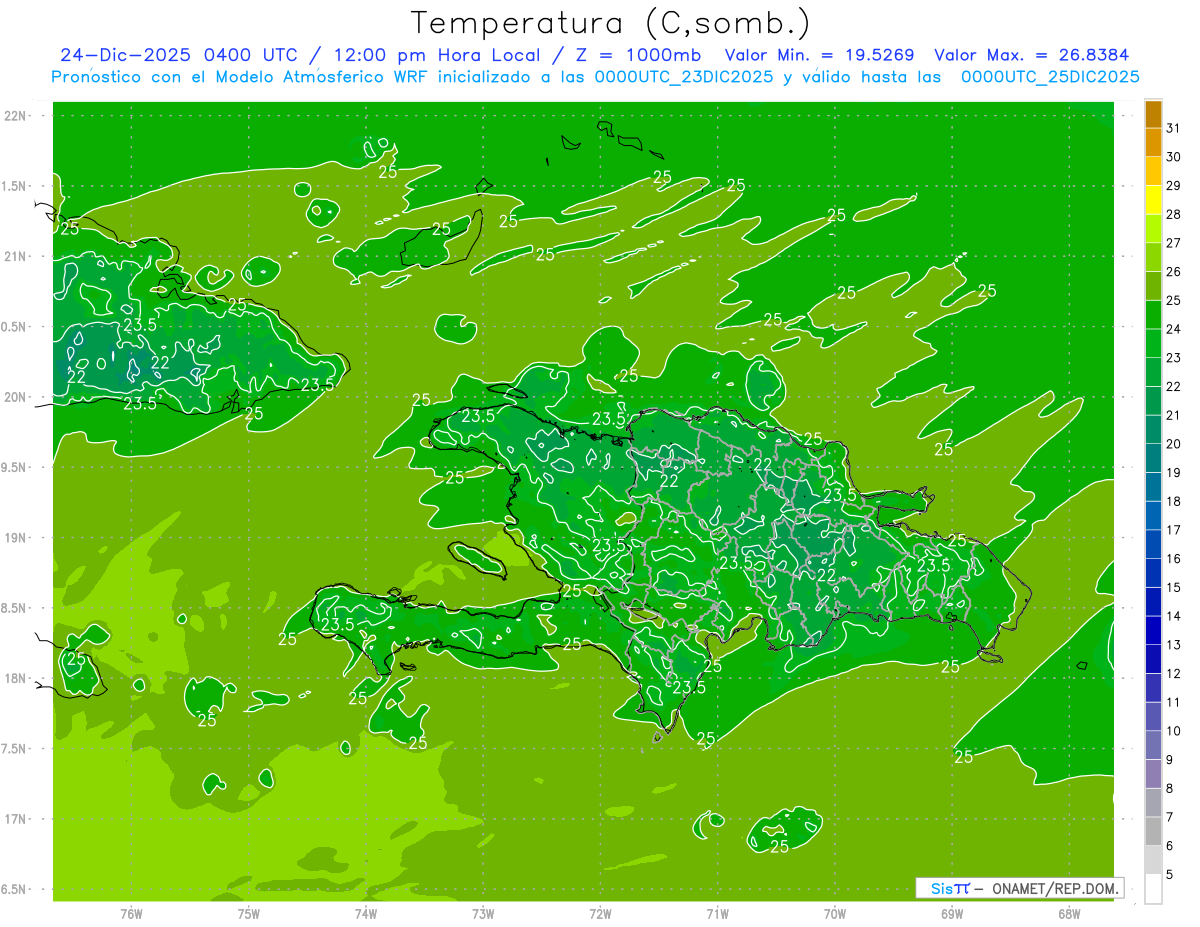Click color legend value "31"
Viewport: 1200px width, 927px height.
click(1173, 128)
